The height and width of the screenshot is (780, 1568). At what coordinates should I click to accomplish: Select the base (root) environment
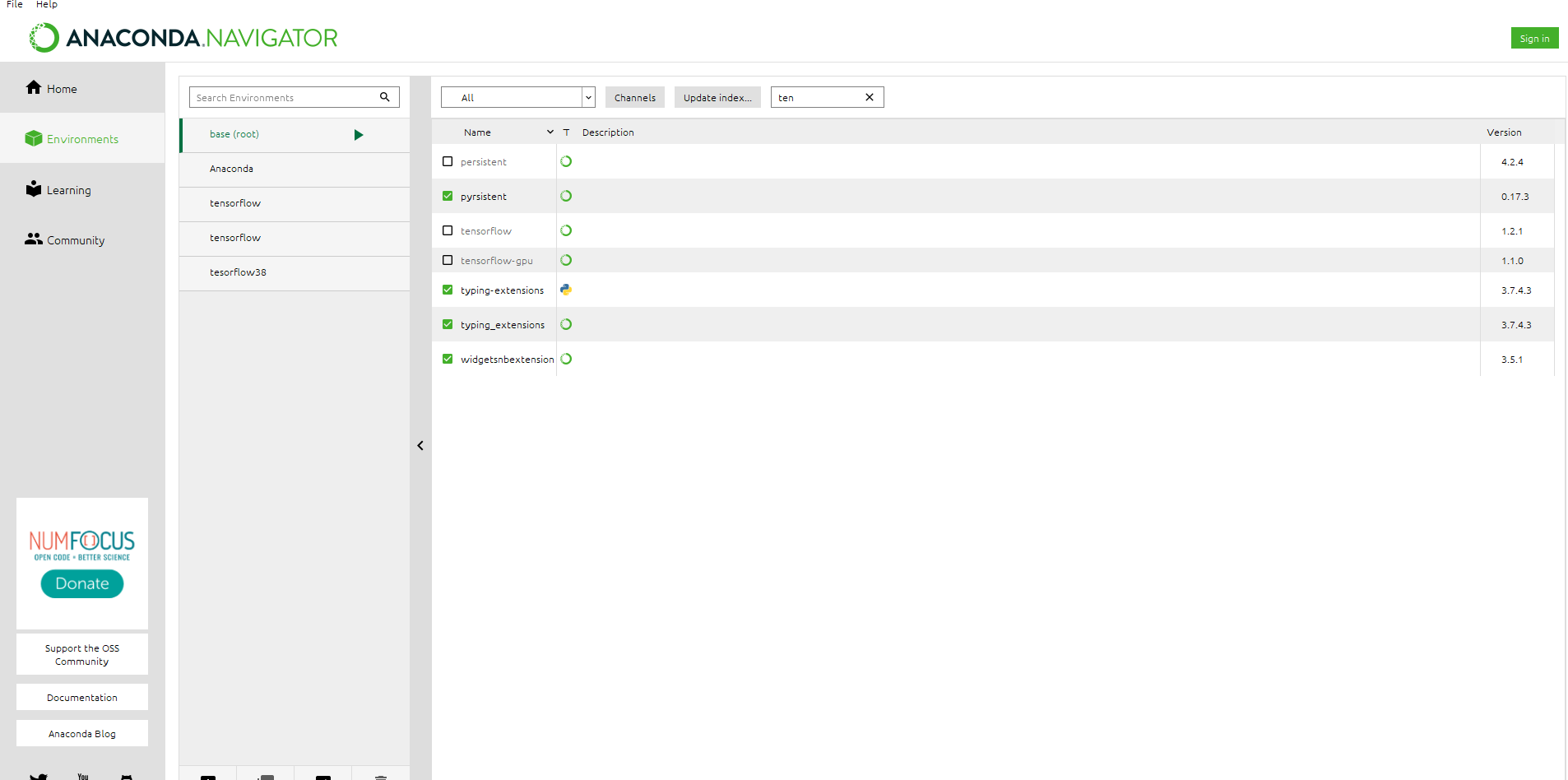295,135
